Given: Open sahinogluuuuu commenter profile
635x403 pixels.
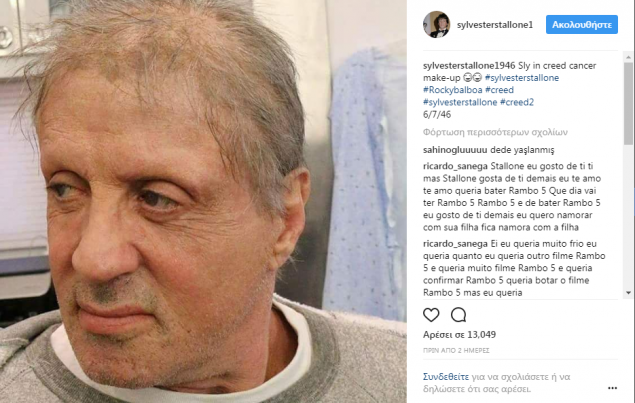Looking at the screenshot, I should [x=455, y=150].
